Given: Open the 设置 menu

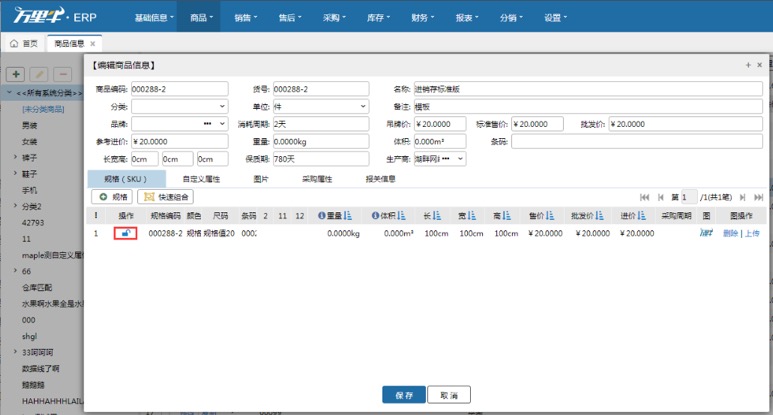Looking at the screenshot, I should [556, 17].
